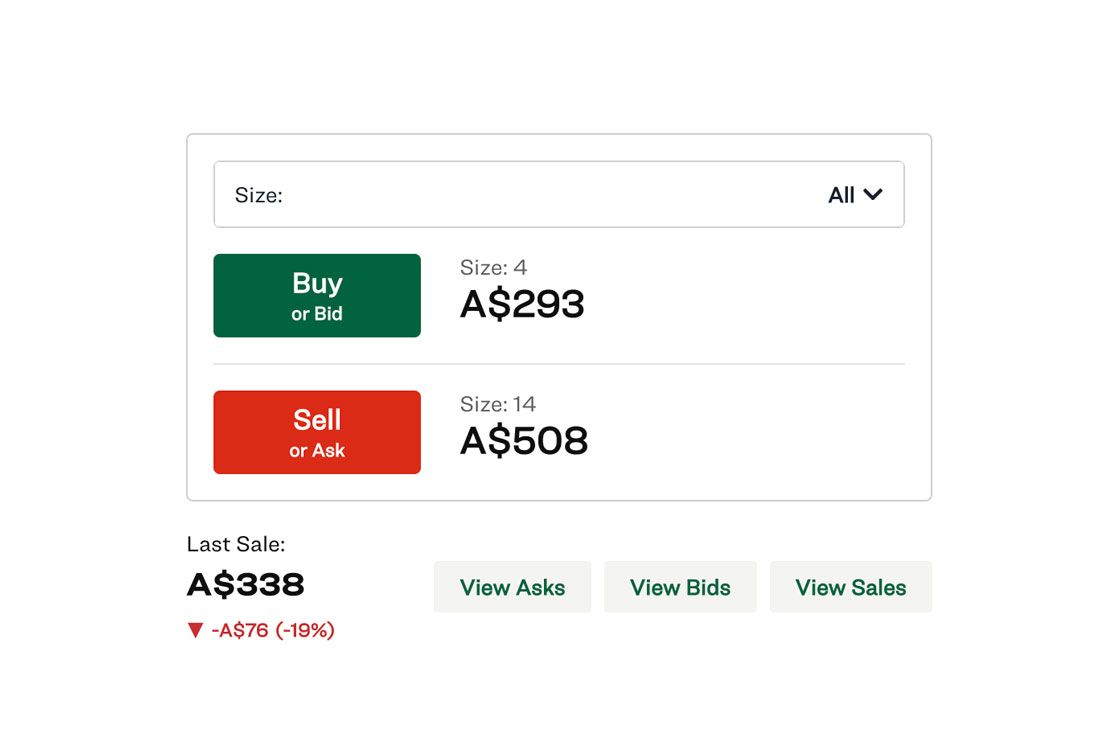Image resolution: width=1100 pixels, height=735 pixels.
Task: Open the View Asks list
Action: (512, 587)
